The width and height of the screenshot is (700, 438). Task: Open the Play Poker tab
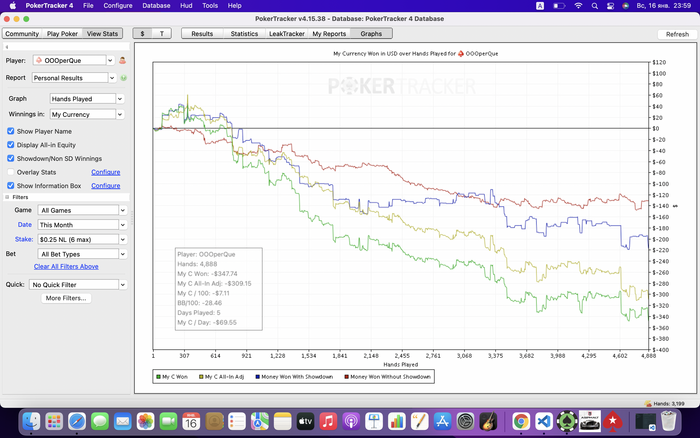(x=62, y=33)
